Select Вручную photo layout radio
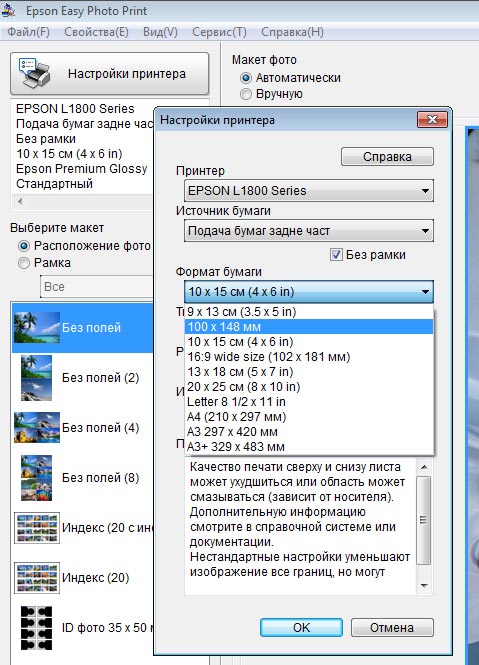The image size is (479, 665). 246,94
